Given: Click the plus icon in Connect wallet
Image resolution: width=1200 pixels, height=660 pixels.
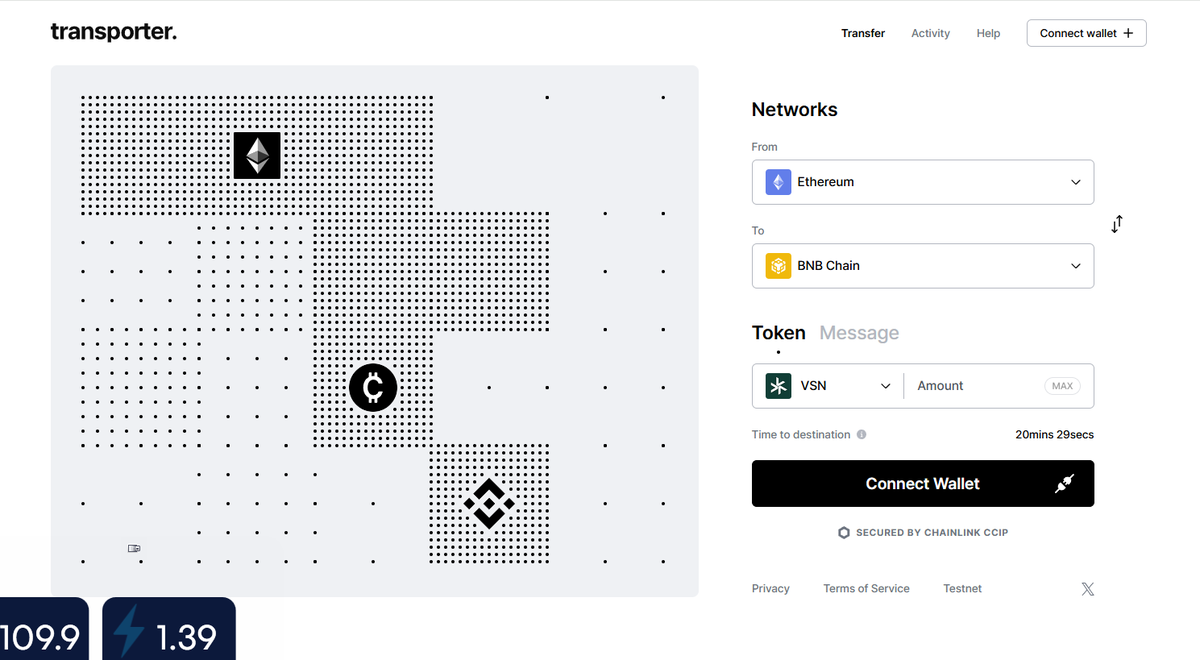Looking at the screenshot, I should click(x=1128, y=33).
